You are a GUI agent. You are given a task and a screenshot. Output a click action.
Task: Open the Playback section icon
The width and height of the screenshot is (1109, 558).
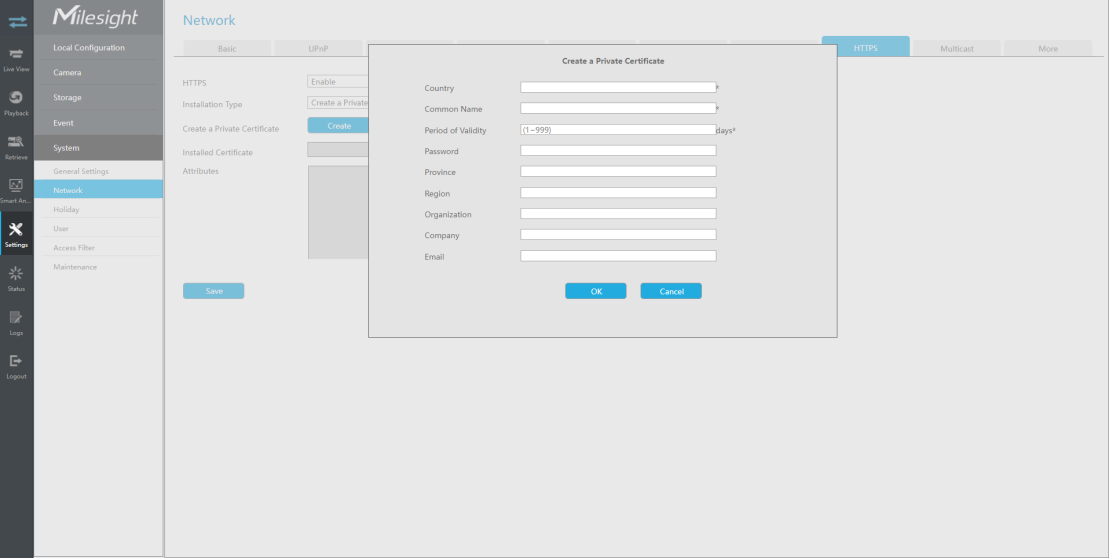click(16, 98)
